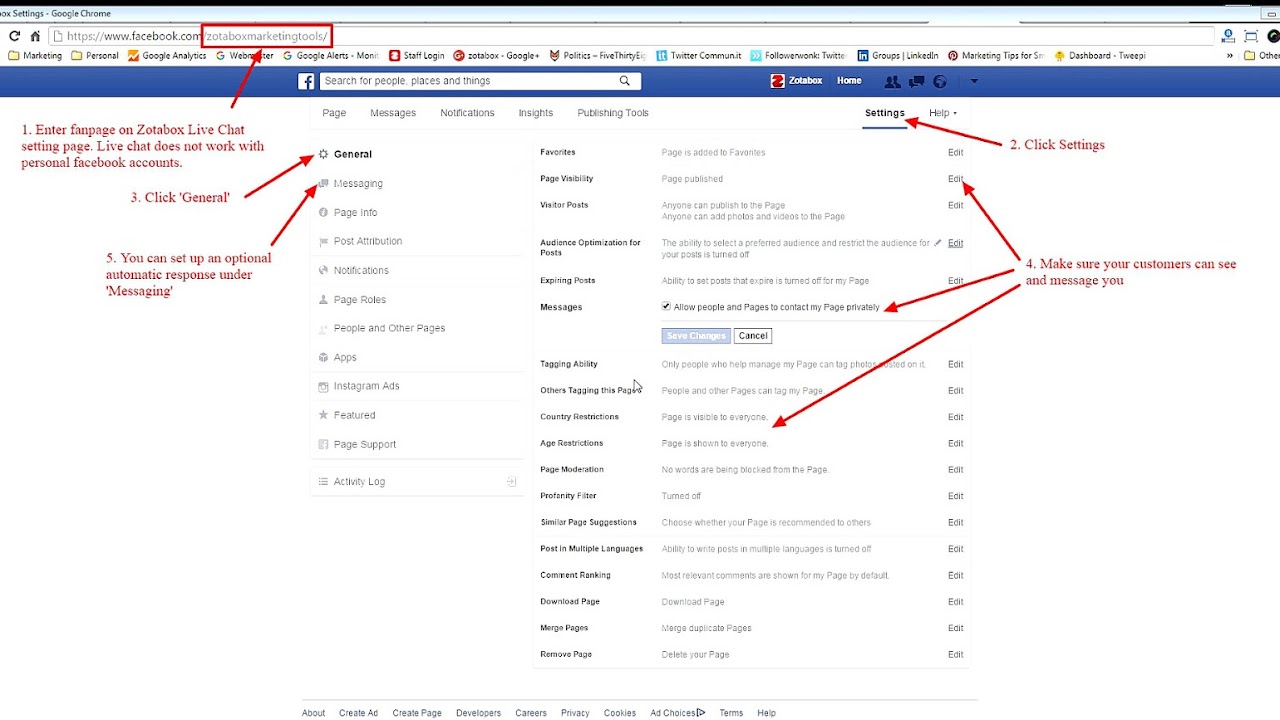The image size is (1280, 720).
Task: Click the Chrome address bar
Action: pos(634,36)
